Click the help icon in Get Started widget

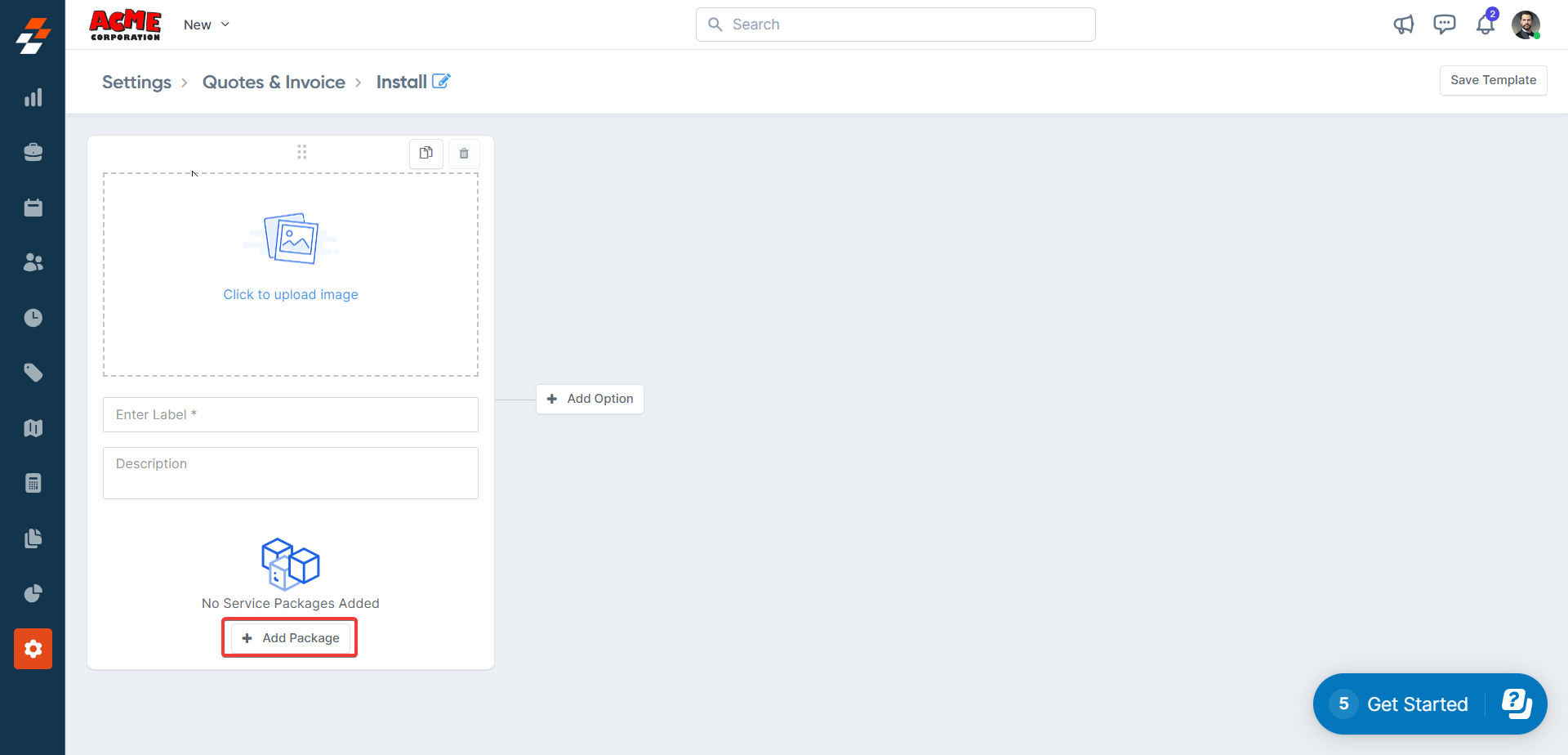[x=1517, y=704]
